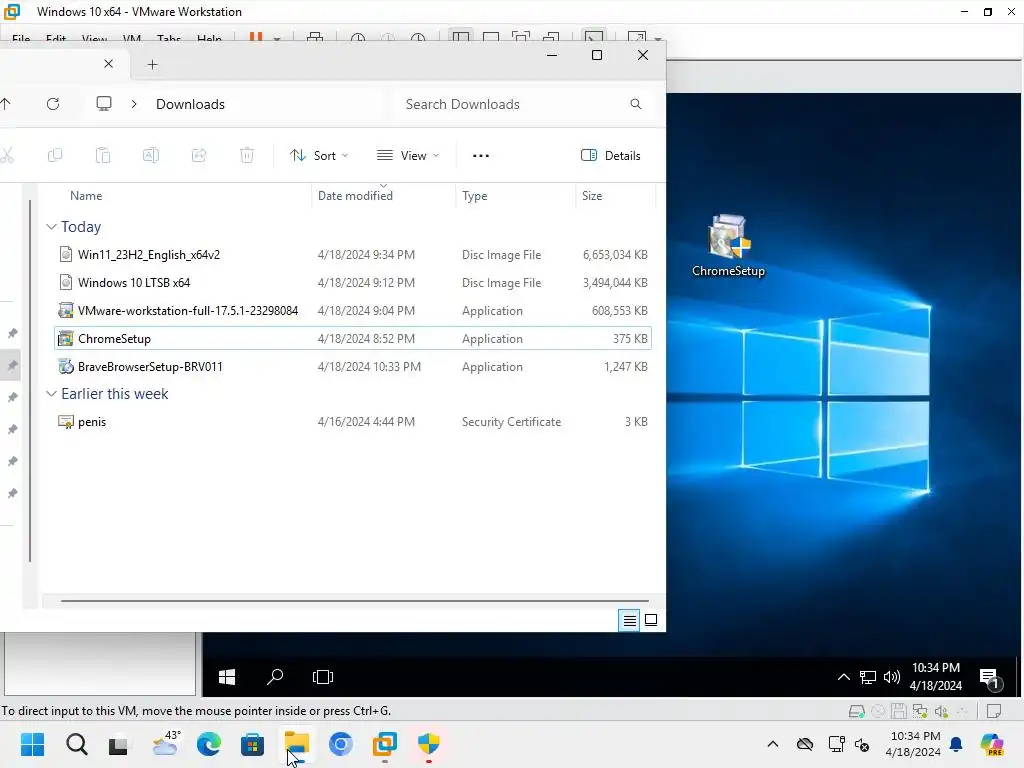Screen dimensions: 1024x768
Task: Click the Share icon in File Explorer toolbar
Action: tap(199, 155)
